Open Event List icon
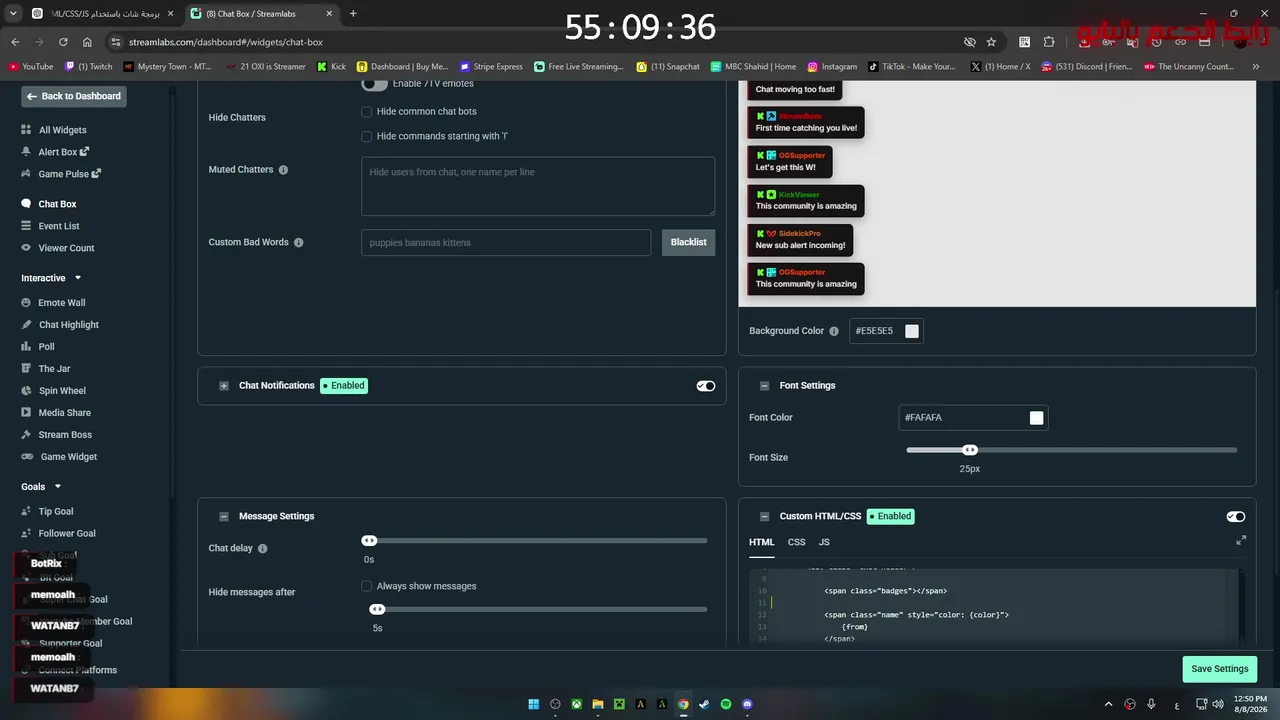1280x720 pixels. pos(27,226)
